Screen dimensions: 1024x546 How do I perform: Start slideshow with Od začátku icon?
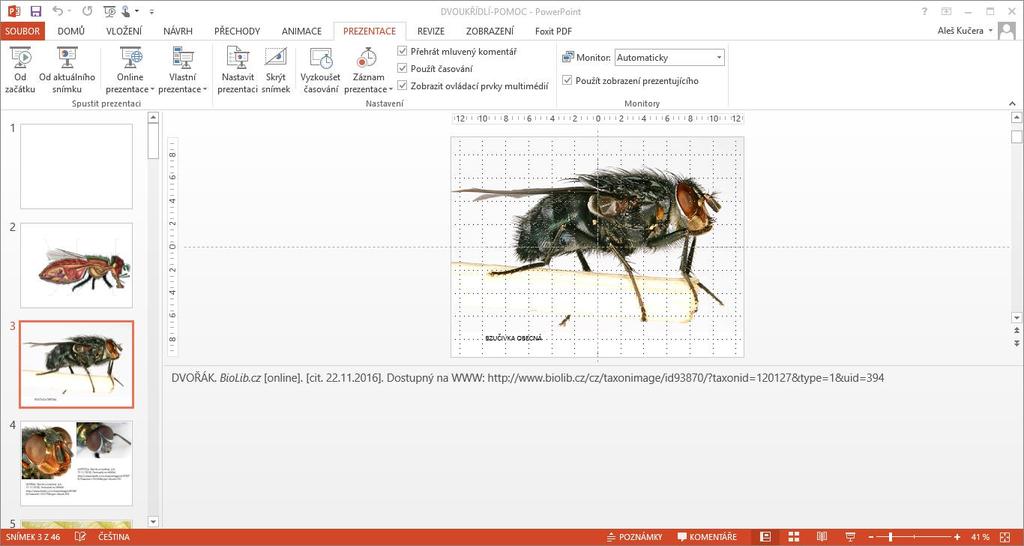(x=20, y=57)
